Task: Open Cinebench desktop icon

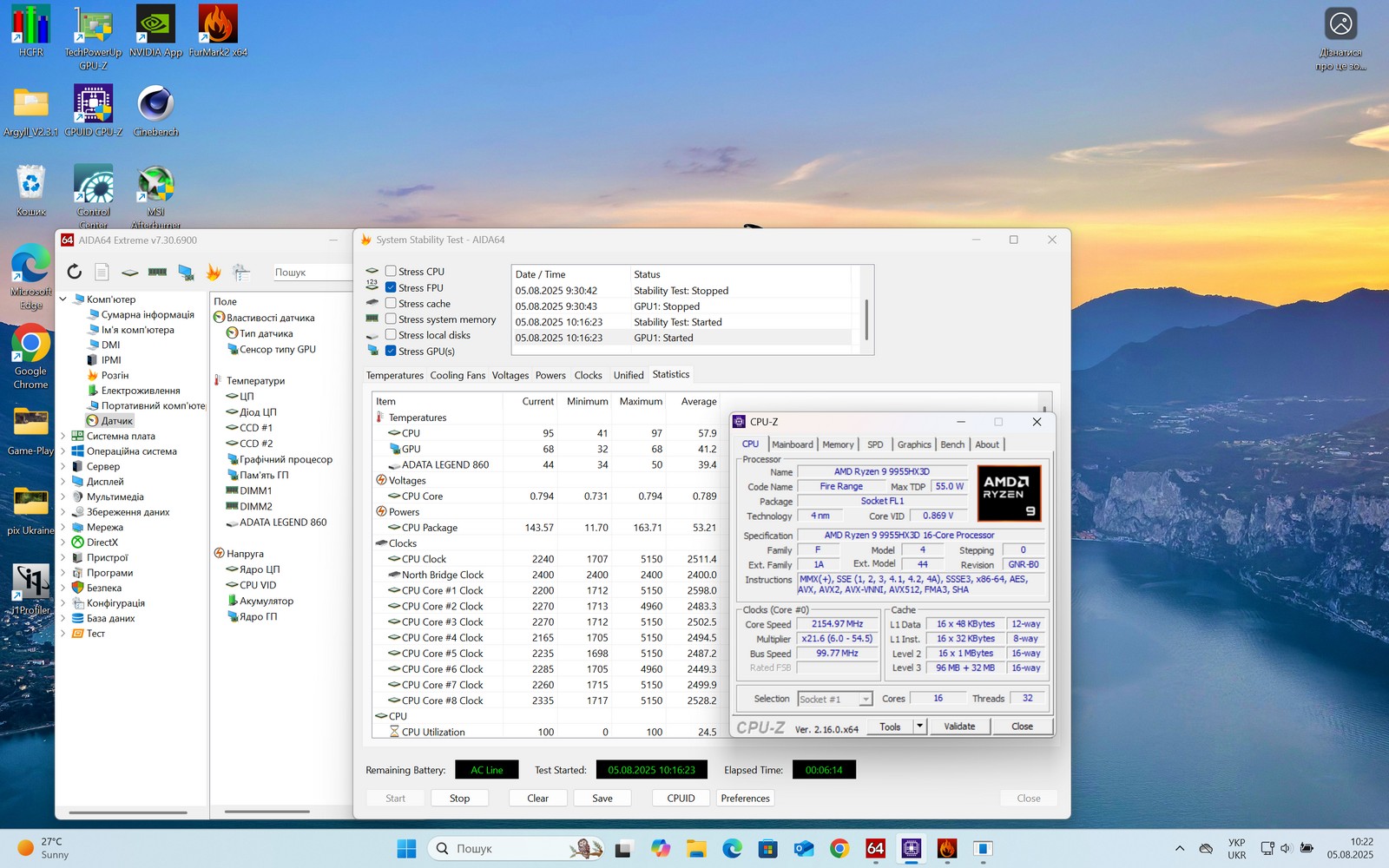Action: click(x=156, y=110)
